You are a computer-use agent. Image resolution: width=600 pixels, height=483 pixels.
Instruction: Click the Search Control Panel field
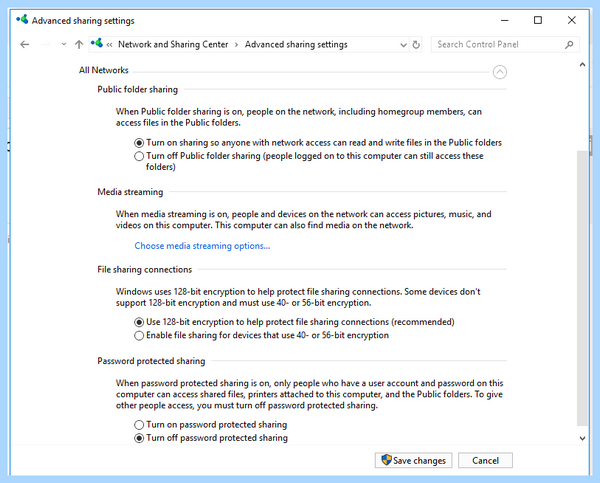click(x=505, y=45)
